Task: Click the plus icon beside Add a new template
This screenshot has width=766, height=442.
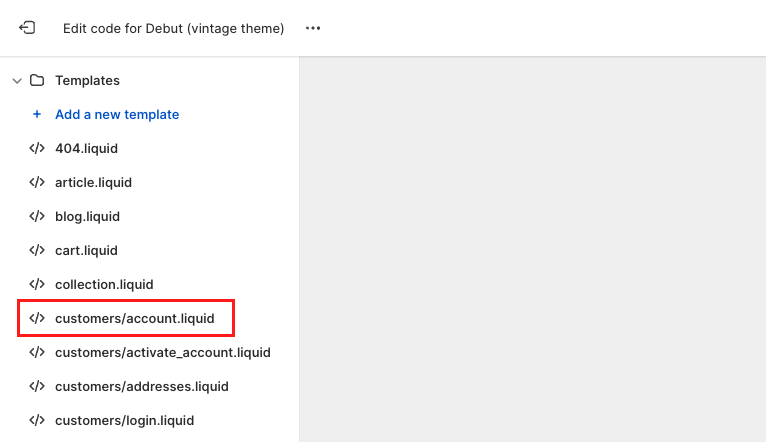Action: (x=37, y=114)
